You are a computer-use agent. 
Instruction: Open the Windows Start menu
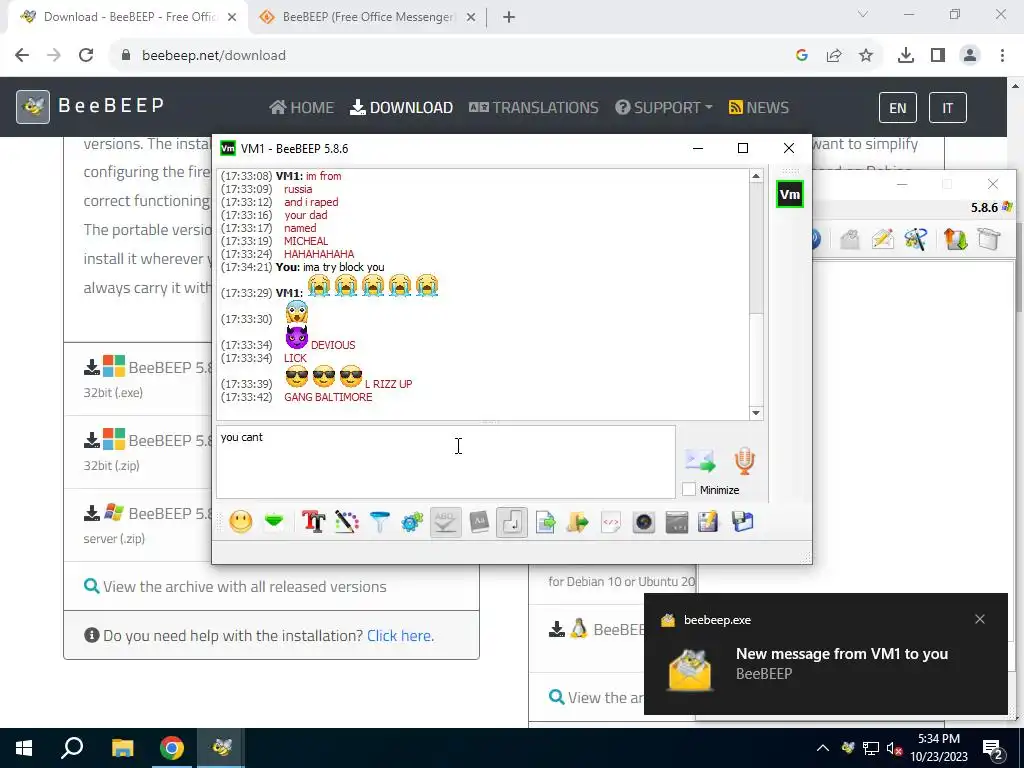24,748
